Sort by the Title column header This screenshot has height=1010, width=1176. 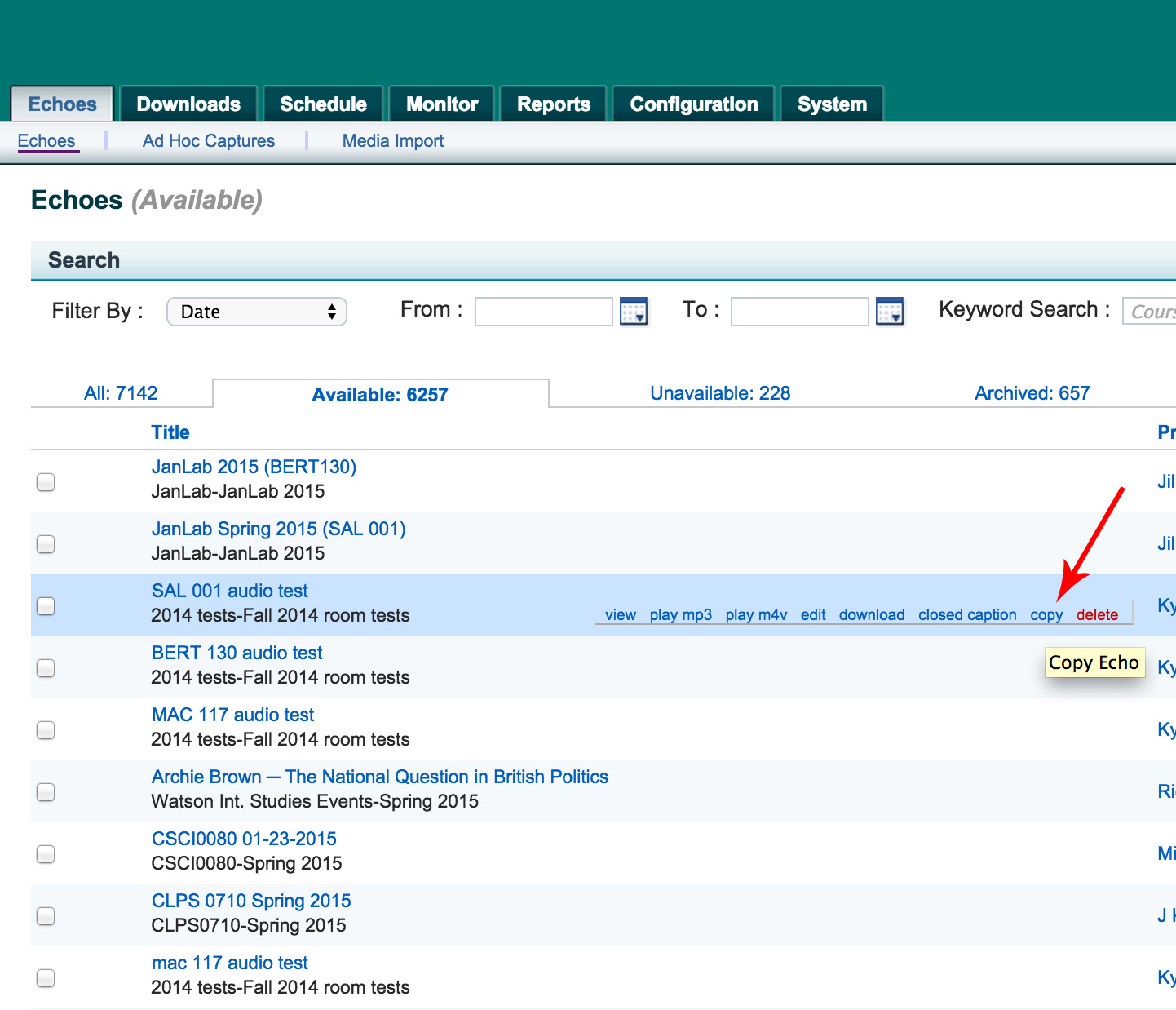coord(170,432)
